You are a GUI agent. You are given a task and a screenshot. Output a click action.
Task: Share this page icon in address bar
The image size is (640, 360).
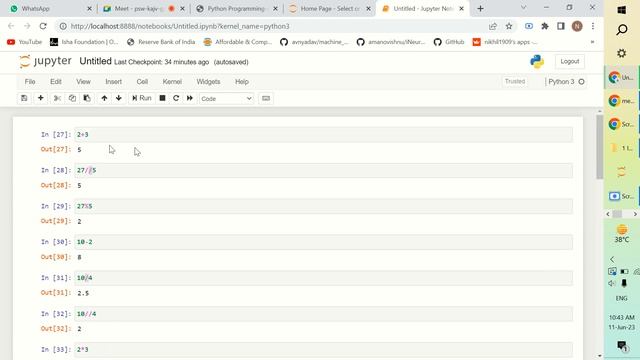493,26
